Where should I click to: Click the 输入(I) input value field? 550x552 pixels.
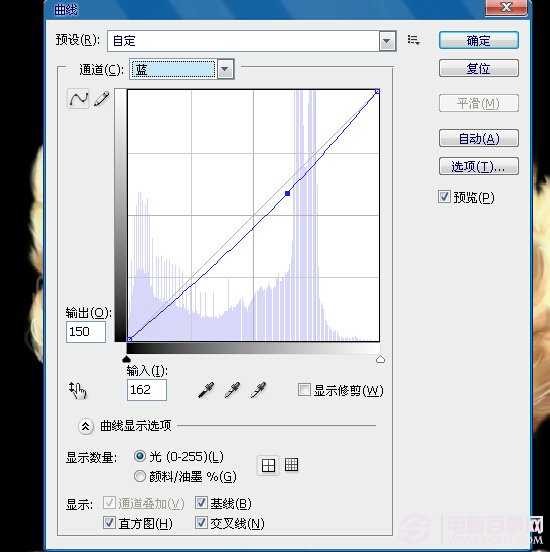pyautogui.click(x=147, y=390)
